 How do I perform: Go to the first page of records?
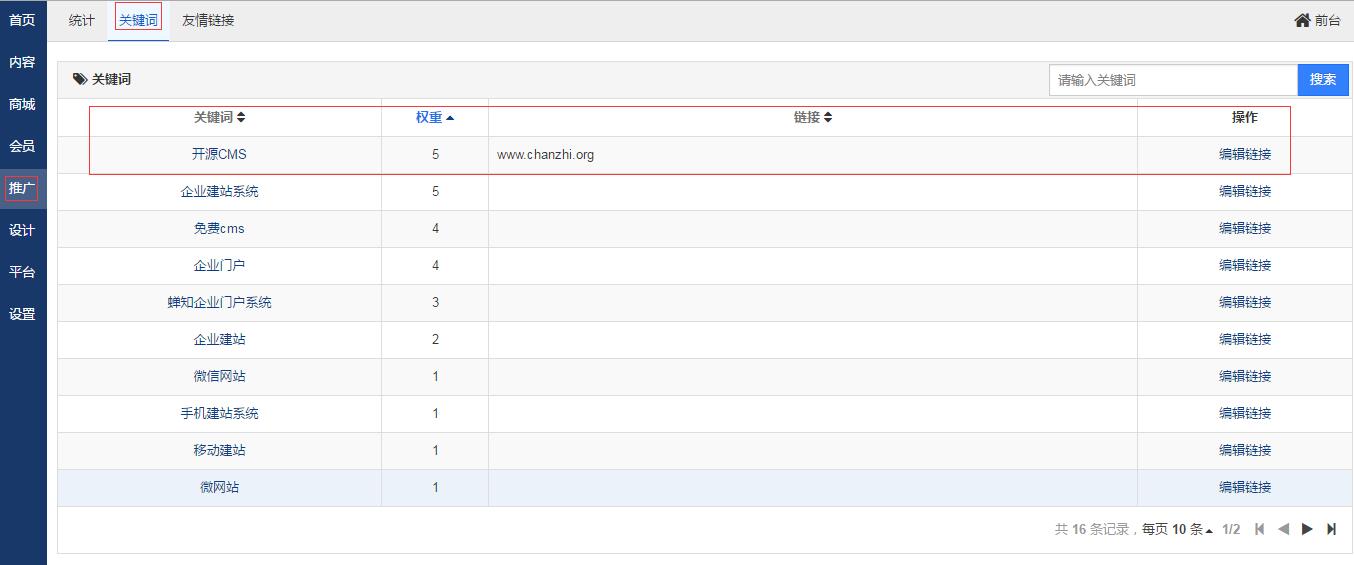(x=1259, y=529)
